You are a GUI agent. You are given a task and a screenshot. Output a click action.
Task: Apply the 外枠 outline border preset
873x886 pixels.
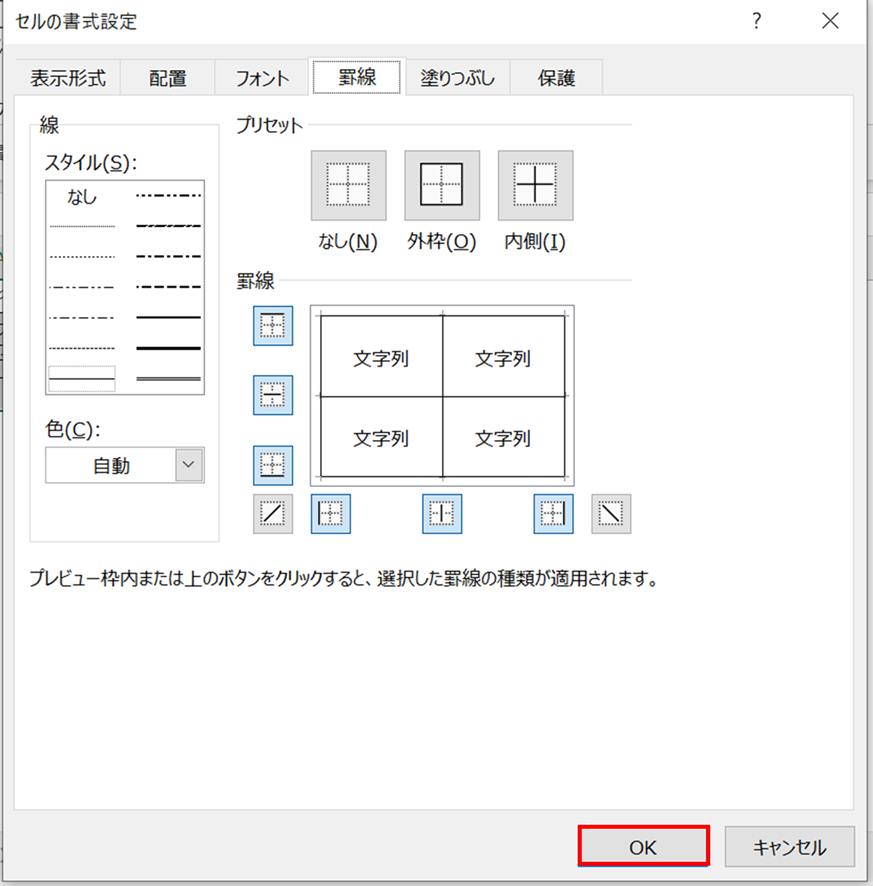click(x=441, y=186)
